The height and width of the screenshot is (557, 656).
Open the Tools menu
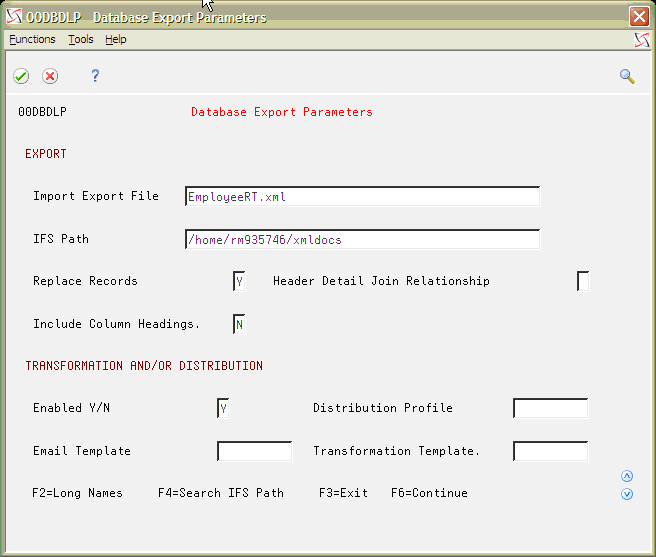[x=81, y=39]
